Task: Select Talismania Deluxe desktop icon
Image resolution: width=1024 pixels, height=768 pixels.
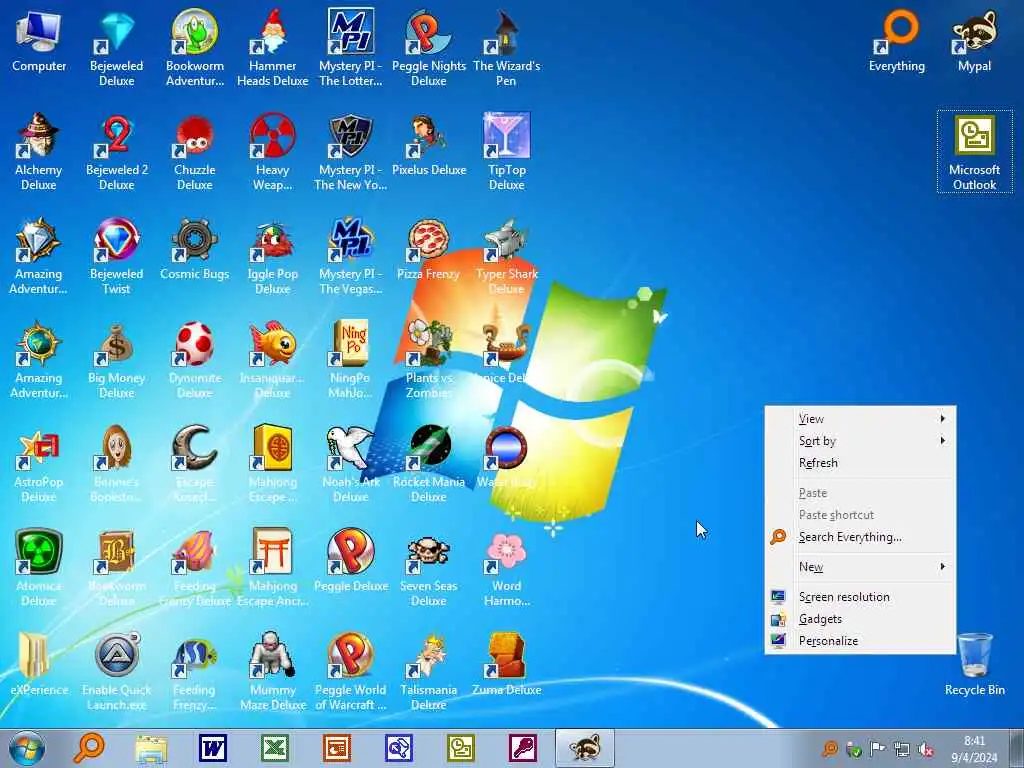Action: tap(428, 670)
